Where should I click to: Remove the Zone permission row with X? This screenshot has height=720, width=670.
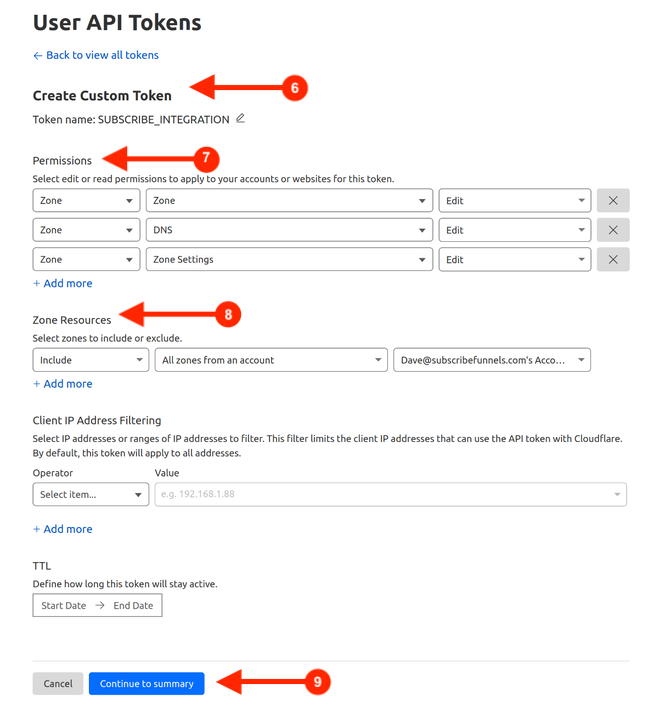coord(613,201)
